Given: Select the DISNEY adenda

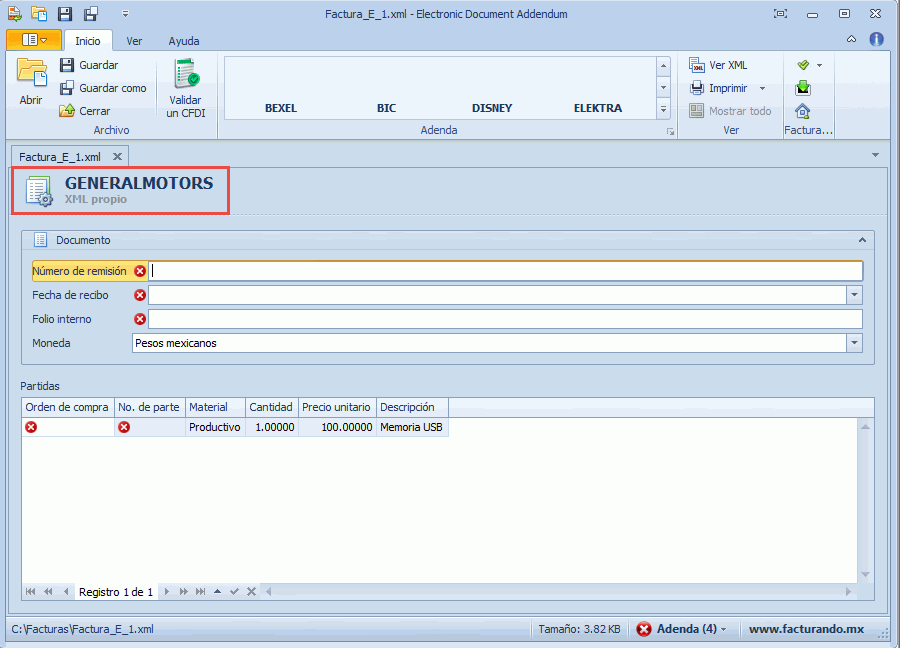Looking at the screenshot, I should pyautogui.click(x=492, y=108).
